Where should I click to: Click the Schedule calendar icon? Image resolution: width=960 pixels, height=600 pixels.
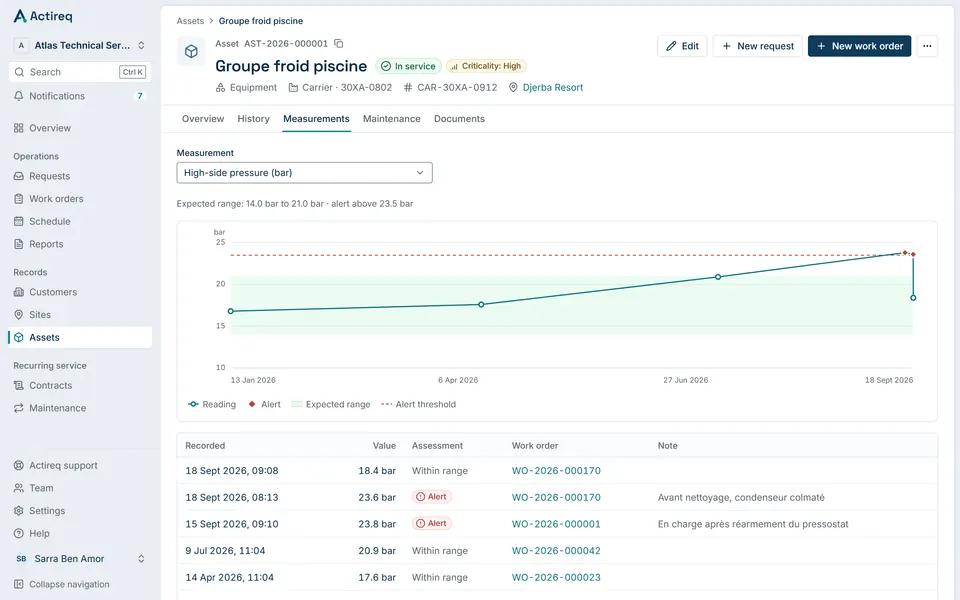19,222
